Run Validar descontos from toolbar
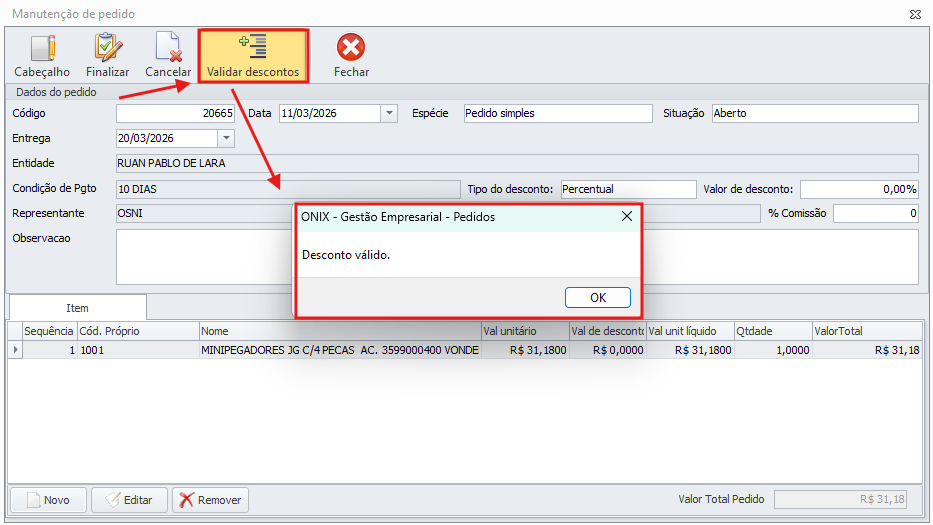The height and width of the screenshot is (525, 933). pyautogui.click(x=253, y=56)
